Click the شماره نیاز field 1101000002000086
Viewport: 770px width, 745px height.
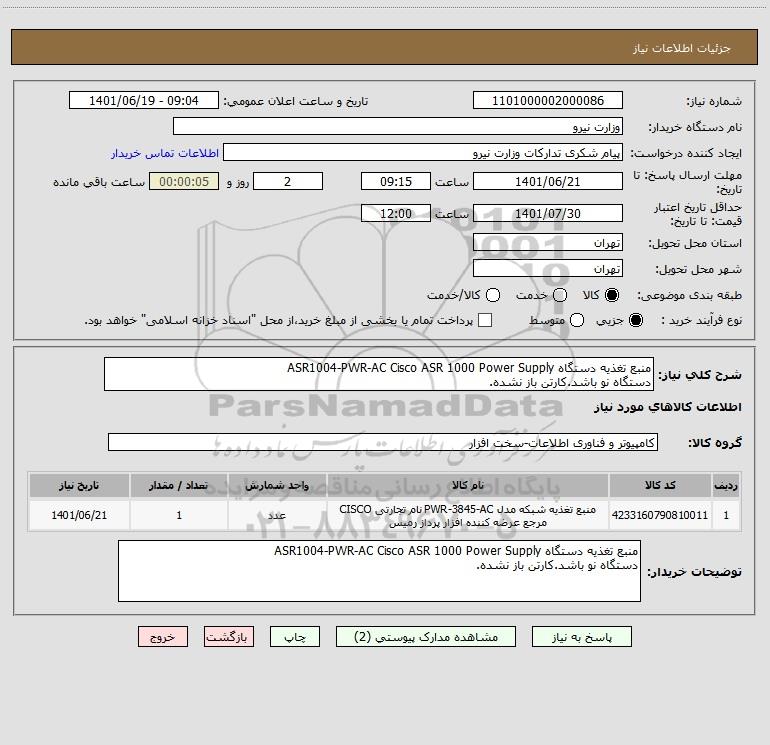click(548, 100)
